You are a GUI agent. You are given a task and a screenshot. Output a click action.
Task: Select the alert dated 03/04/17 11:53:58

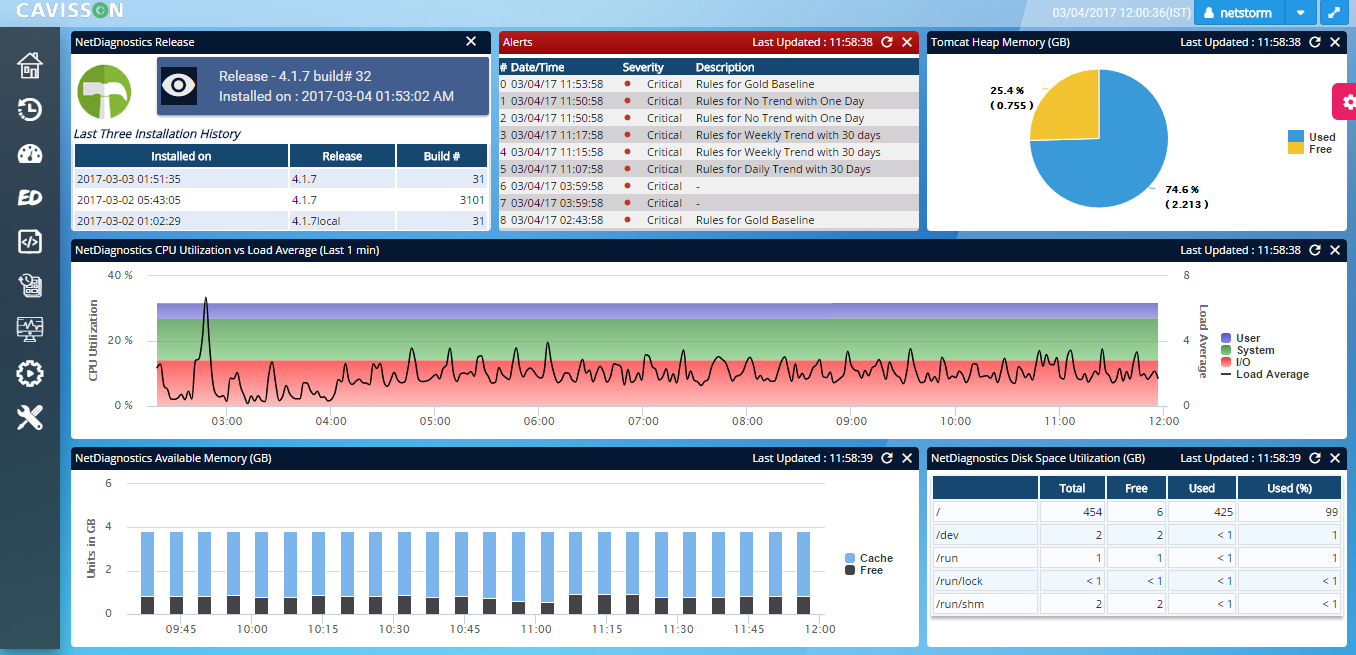tap(708, 84)
